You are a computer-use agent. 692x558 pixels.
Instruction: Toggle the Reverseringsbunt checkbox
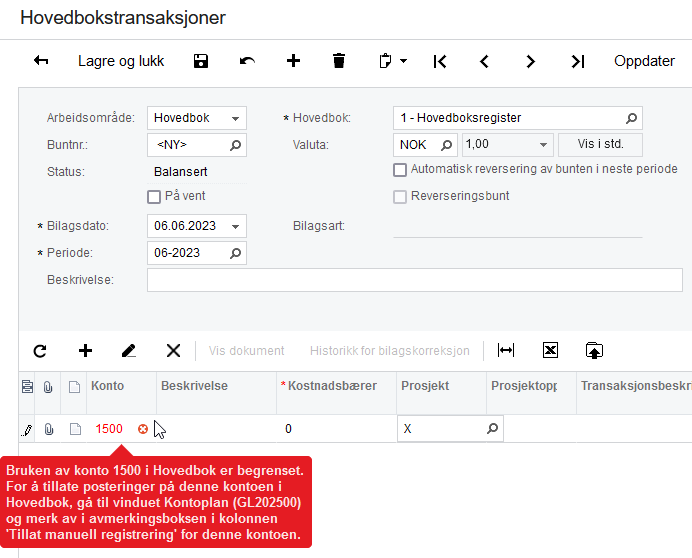[400, 197]
